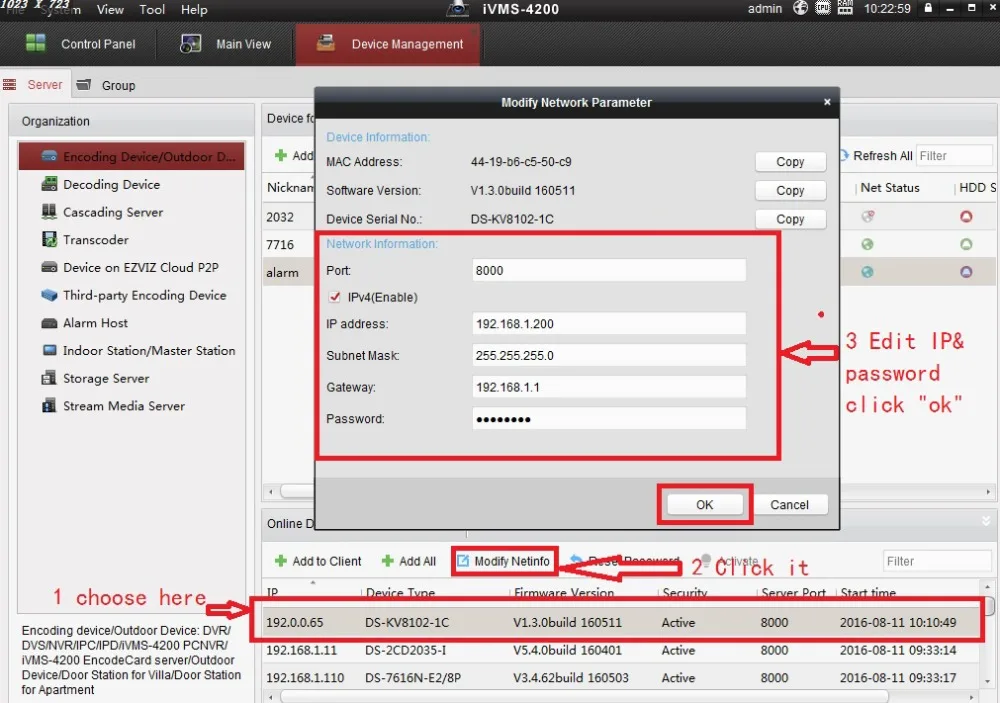Click Modify Netinfo button
Image resolution: width=1000 pixels, height=703 pixels.
(504, 561)
